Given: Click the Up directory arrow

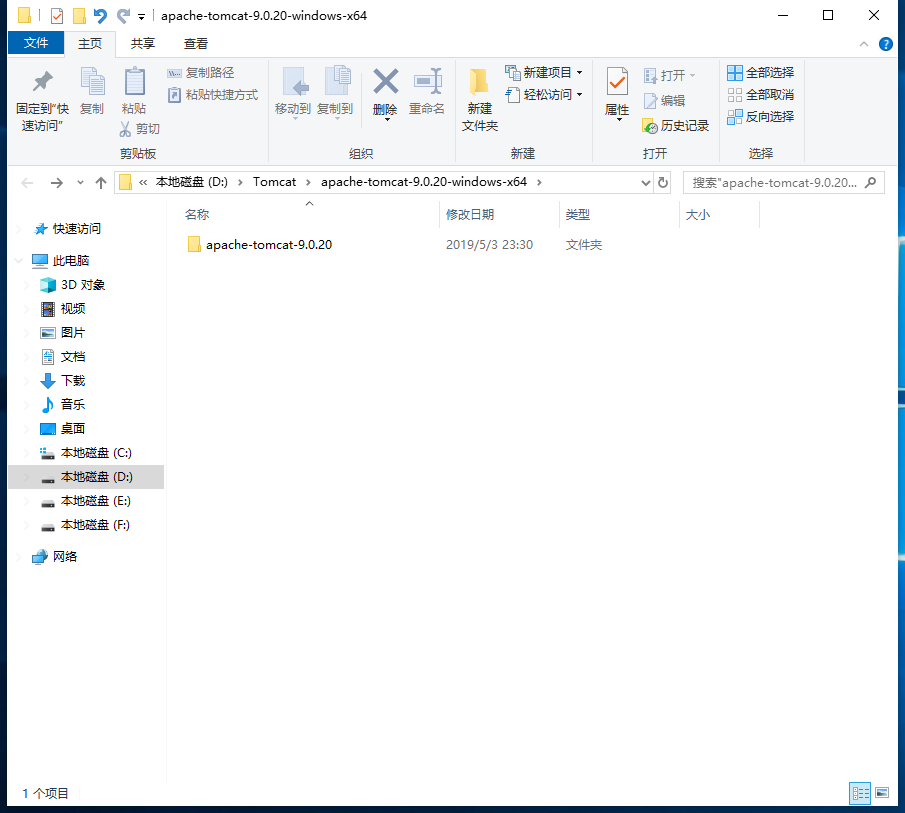Looking at the screenshot, I should tap(101, 183).
